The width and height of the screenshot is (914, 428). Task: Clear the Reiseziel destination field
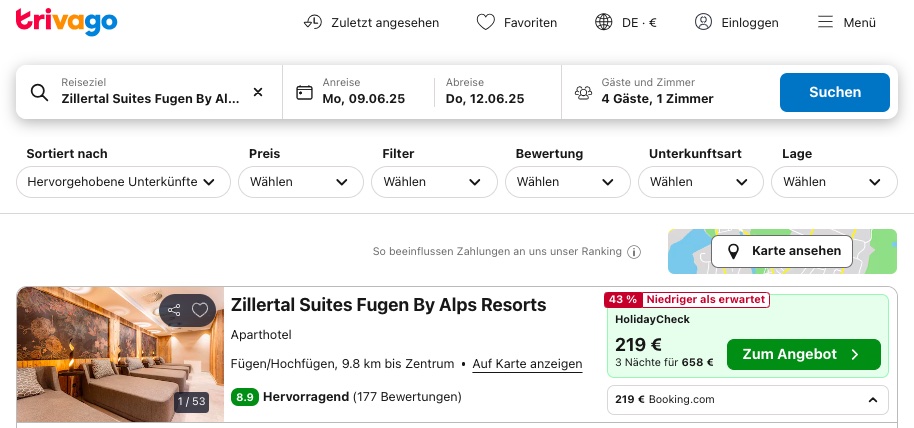coord(258,92)
